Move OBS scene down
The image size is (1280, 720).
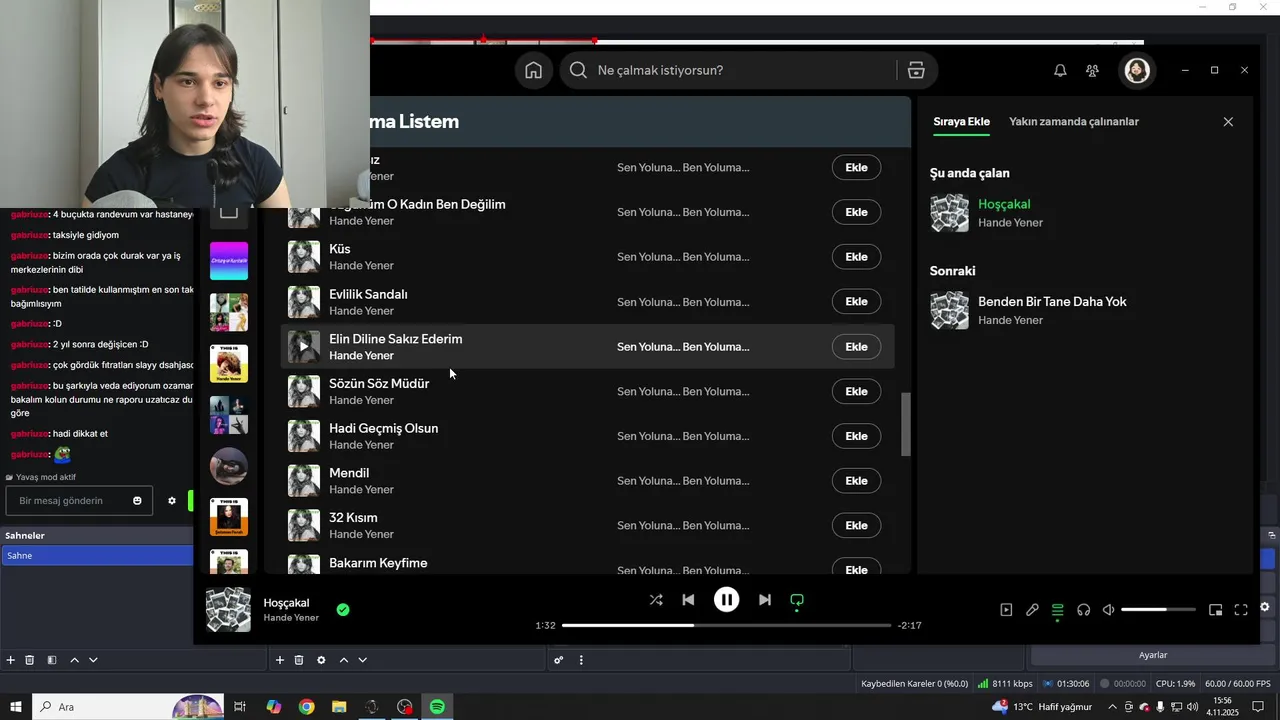93,660
